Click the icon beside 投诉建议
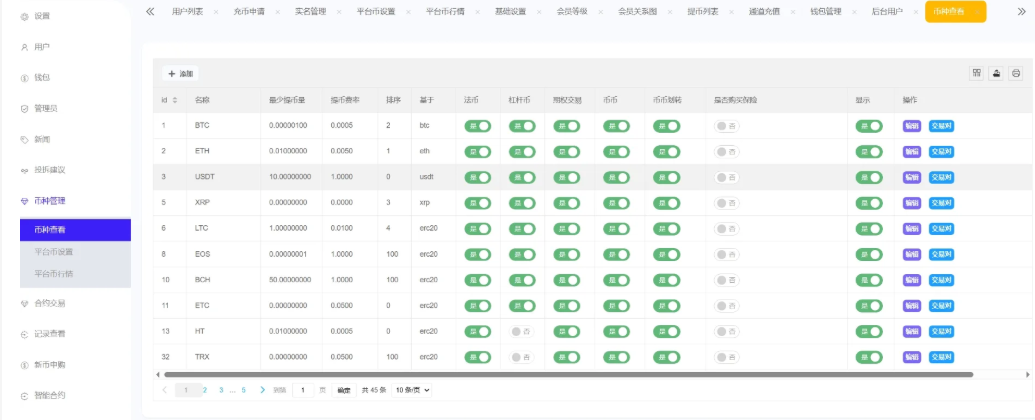The image size is (1035, 420). point(24,170)
